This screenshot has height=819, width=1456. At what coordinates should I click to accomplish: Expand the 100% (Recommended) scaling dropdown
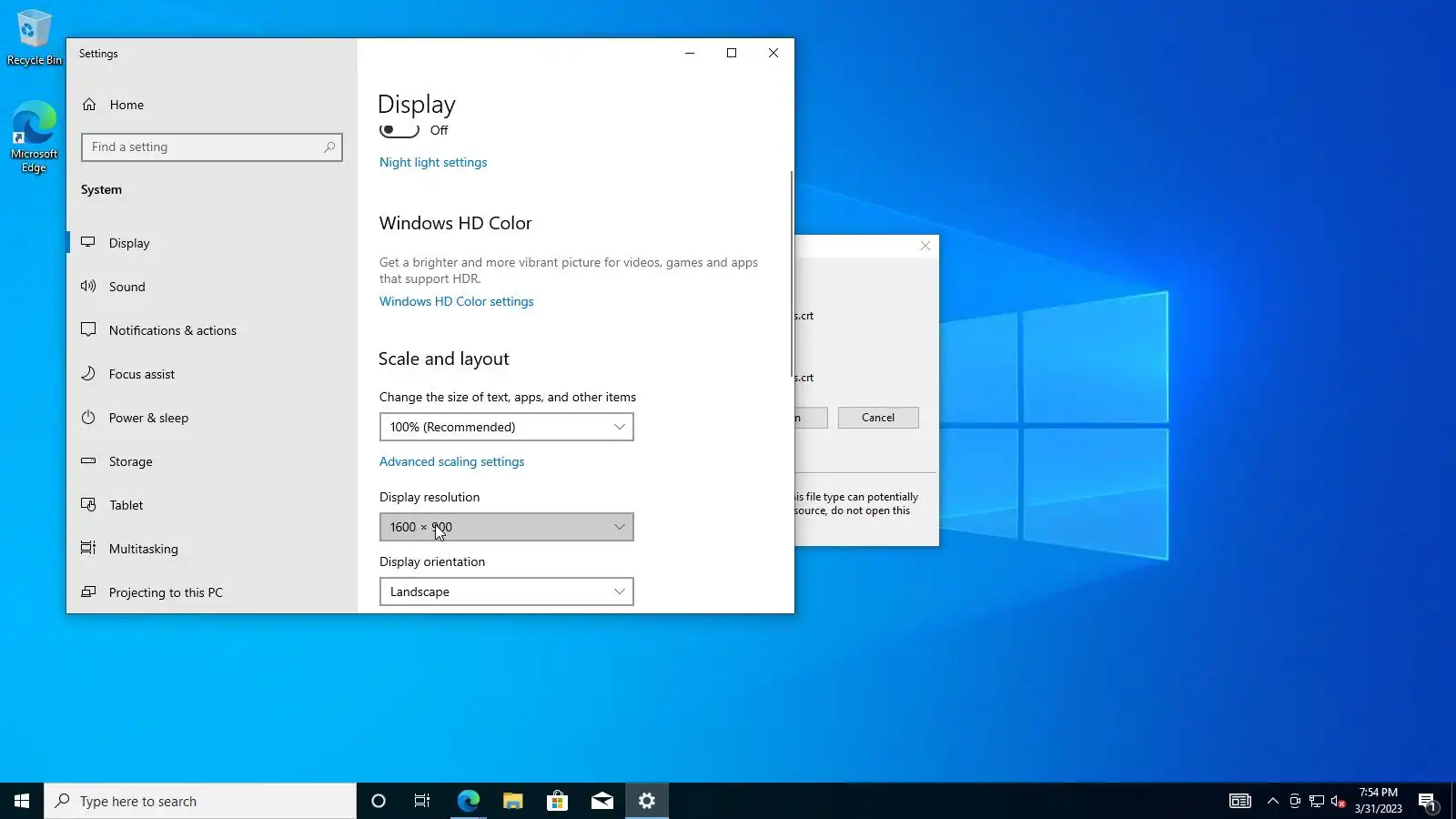507,427
